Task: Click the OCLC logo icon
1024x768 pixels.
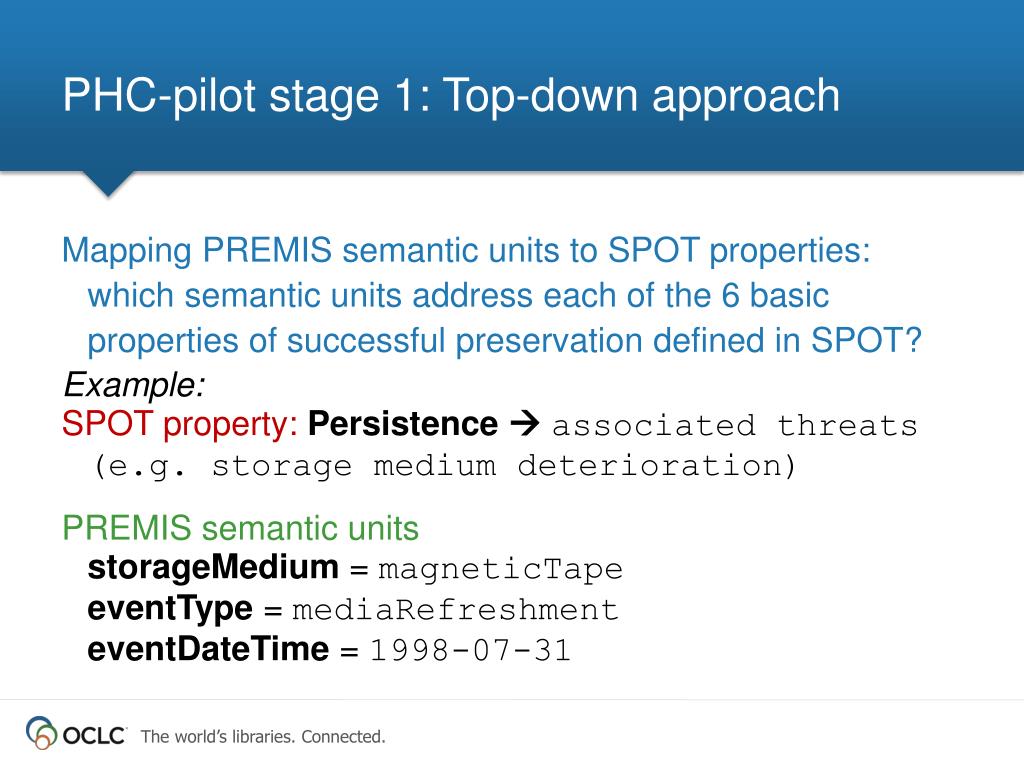Action: (41, 733)
